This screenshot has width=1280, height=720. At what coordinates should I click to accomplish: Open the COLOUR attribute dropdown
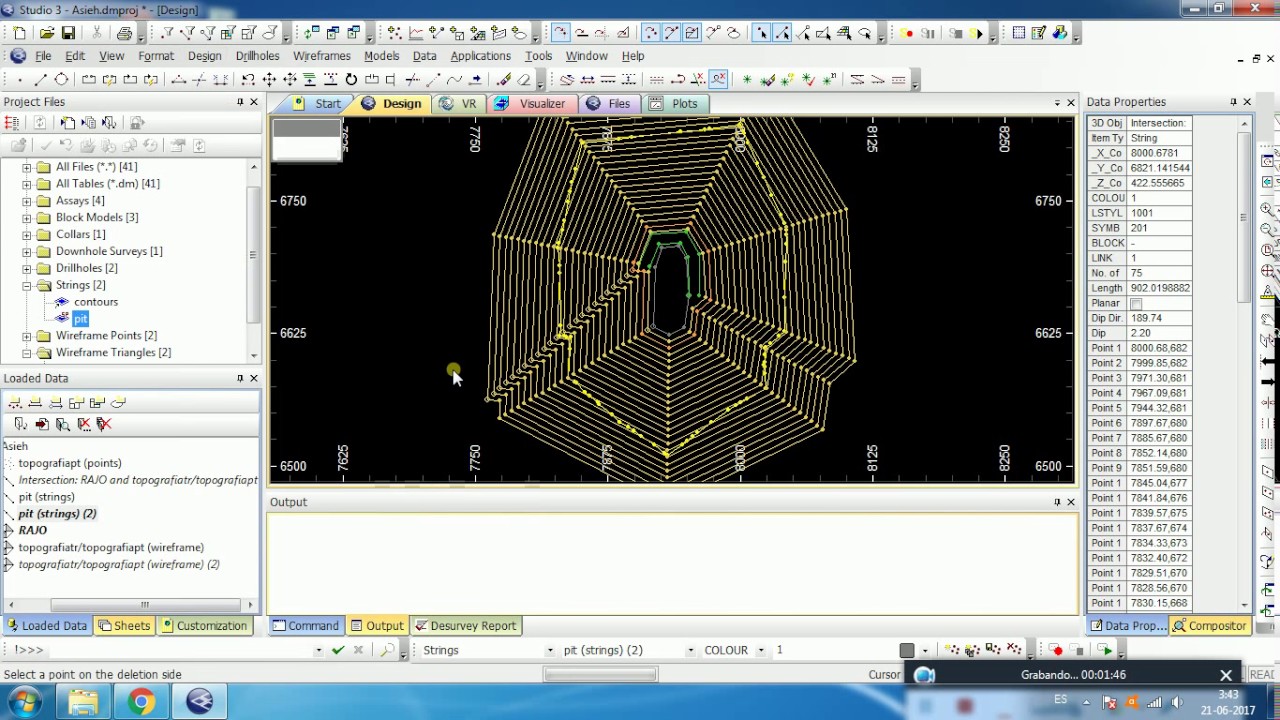[x=760, y=650]
